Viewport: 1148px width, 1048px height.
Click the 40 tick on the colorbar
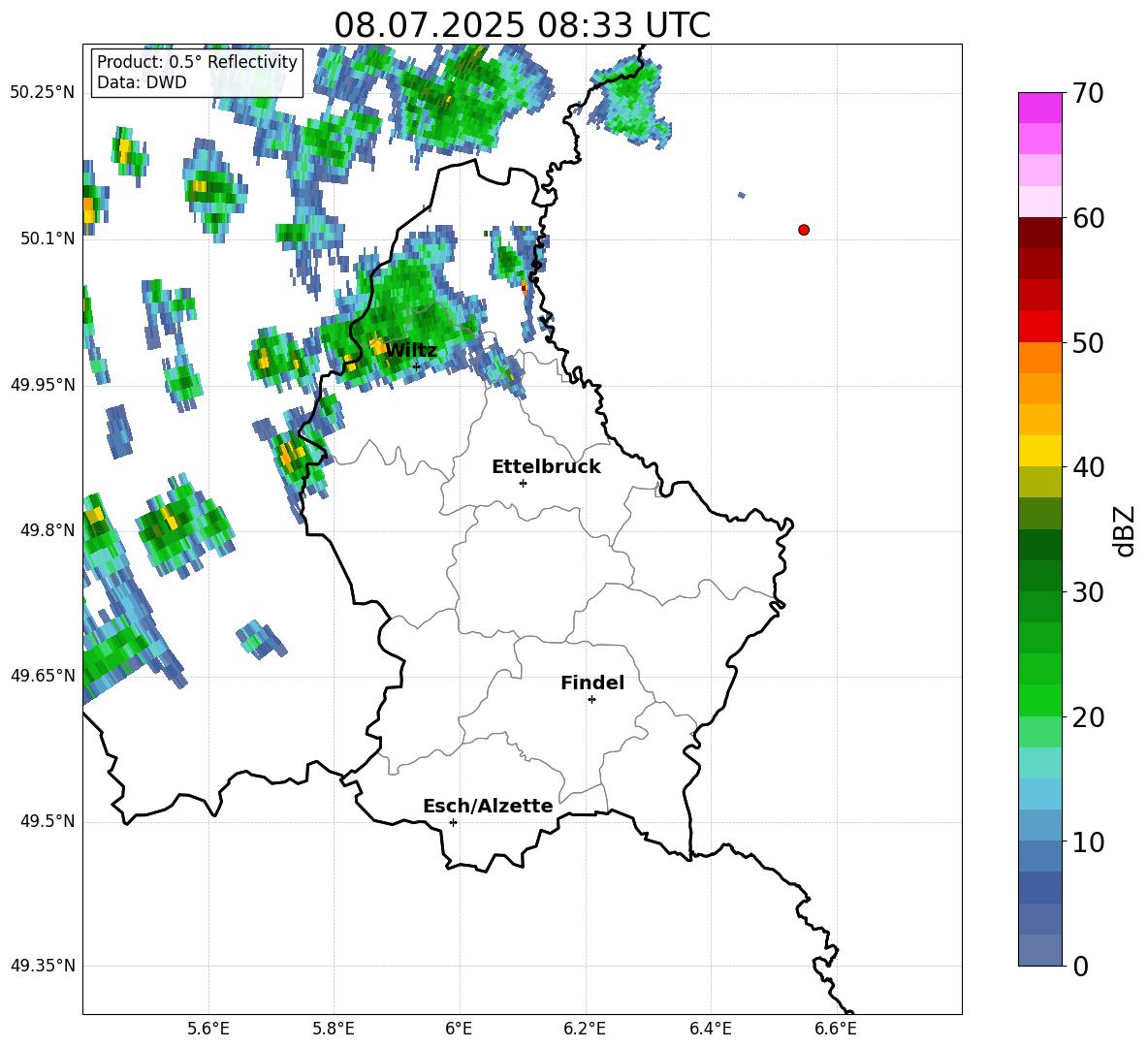click(1087, 467)
